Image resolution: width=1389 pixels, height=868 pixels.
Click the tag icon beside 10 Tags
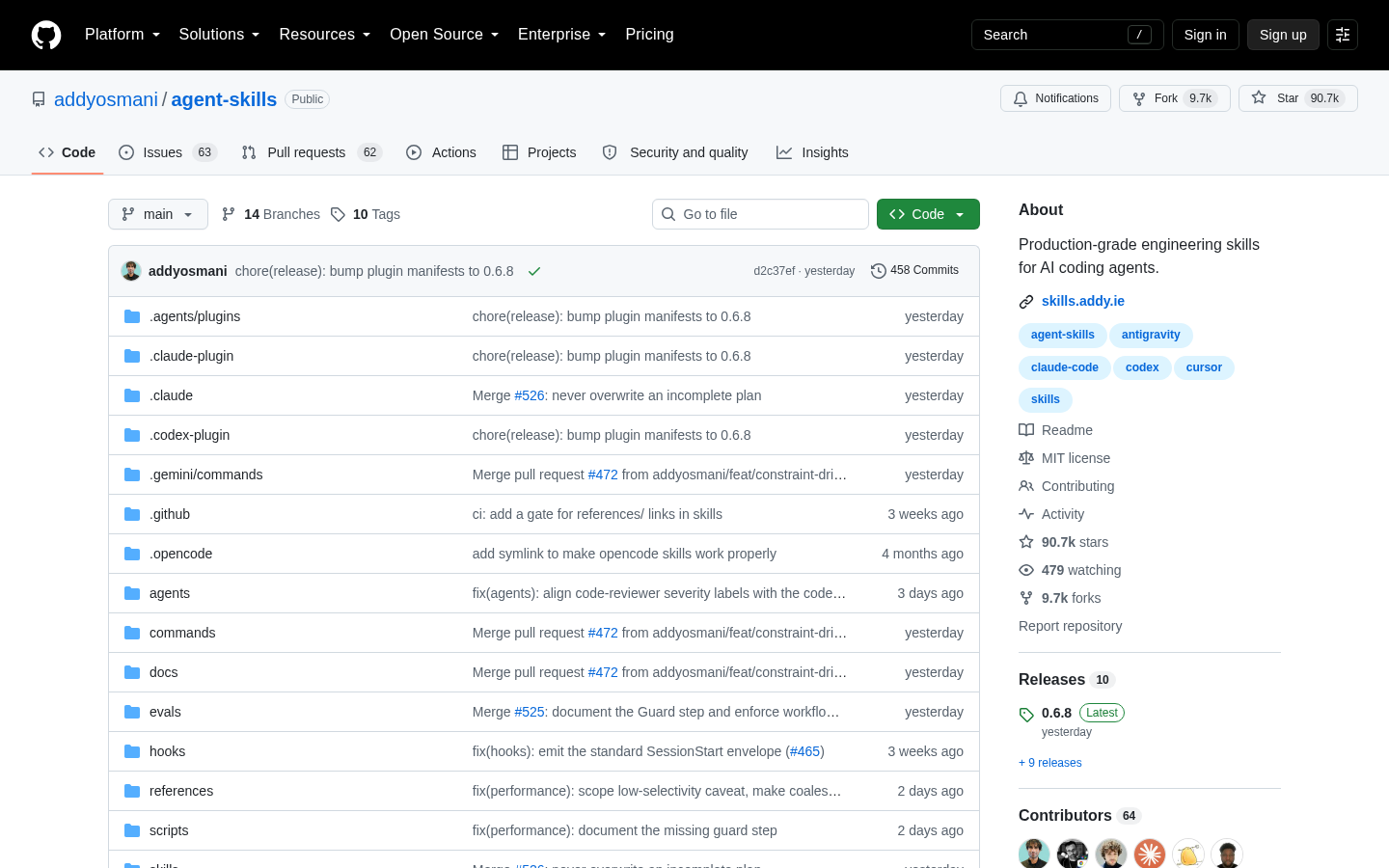coord(338,214)
